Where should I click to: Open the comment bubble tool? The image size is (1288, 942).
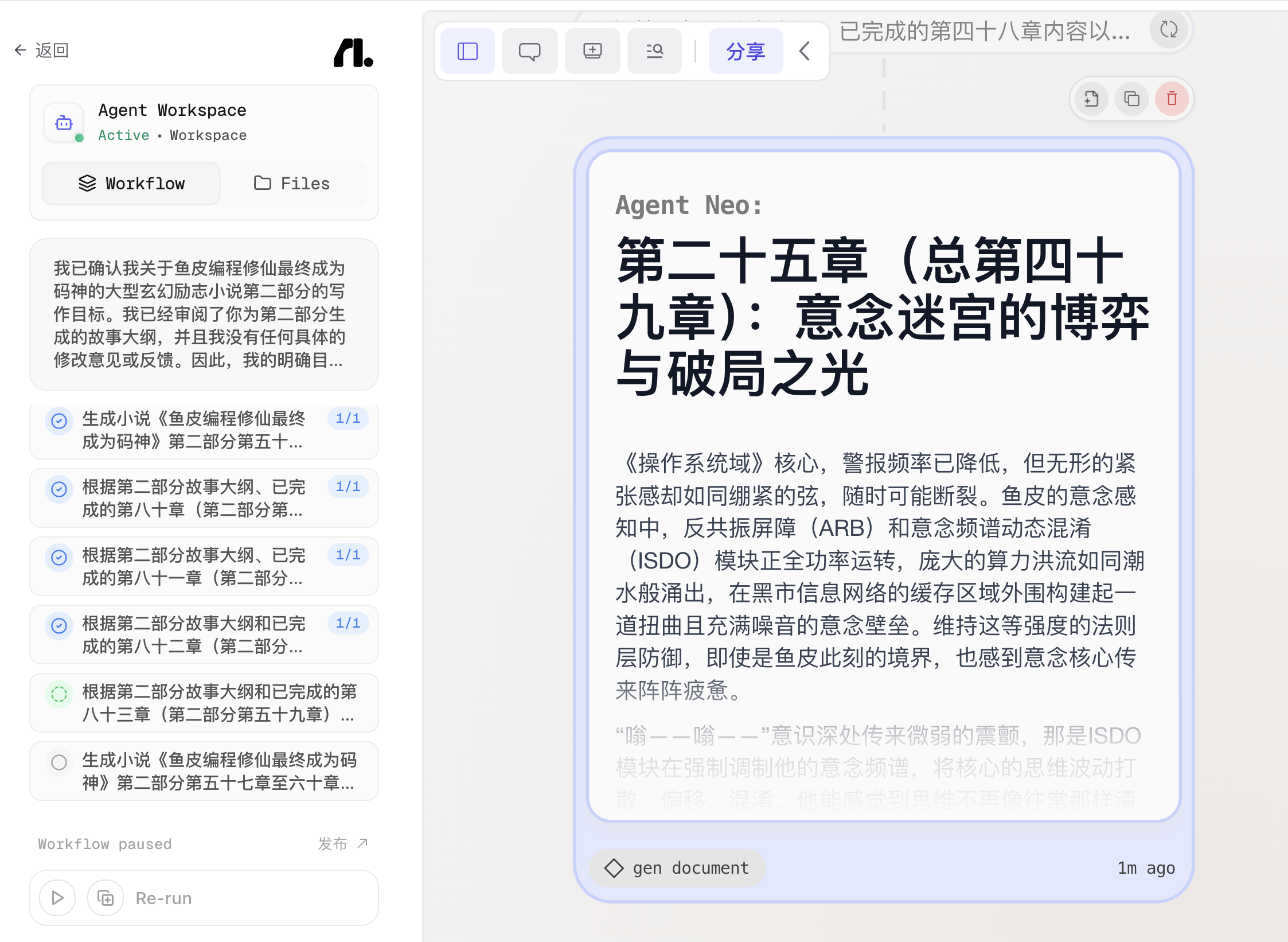529,52
